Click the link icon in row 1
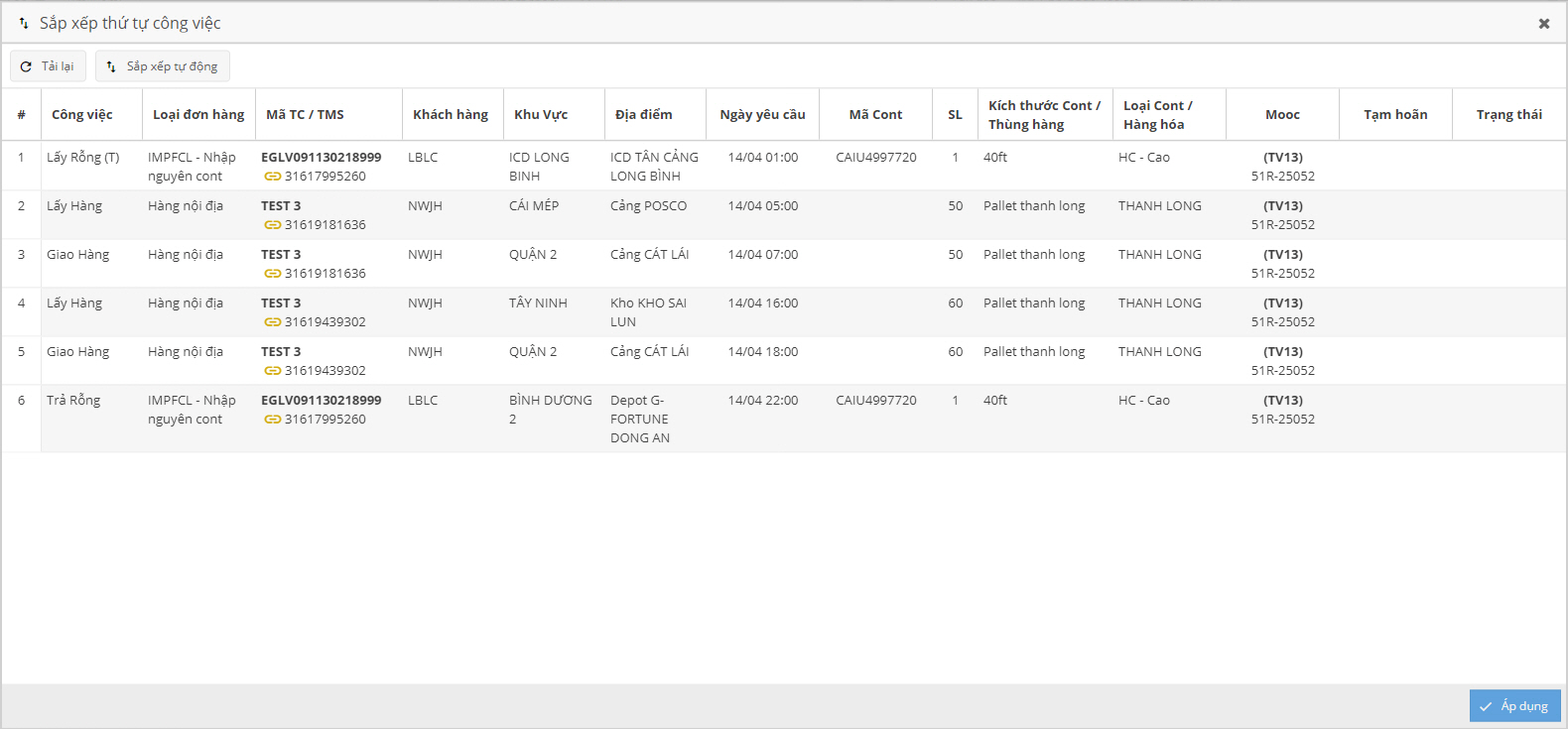Image resolution: width=1568 pixels, height=729 pixels. pyautogui.click(x=272, y=177)
